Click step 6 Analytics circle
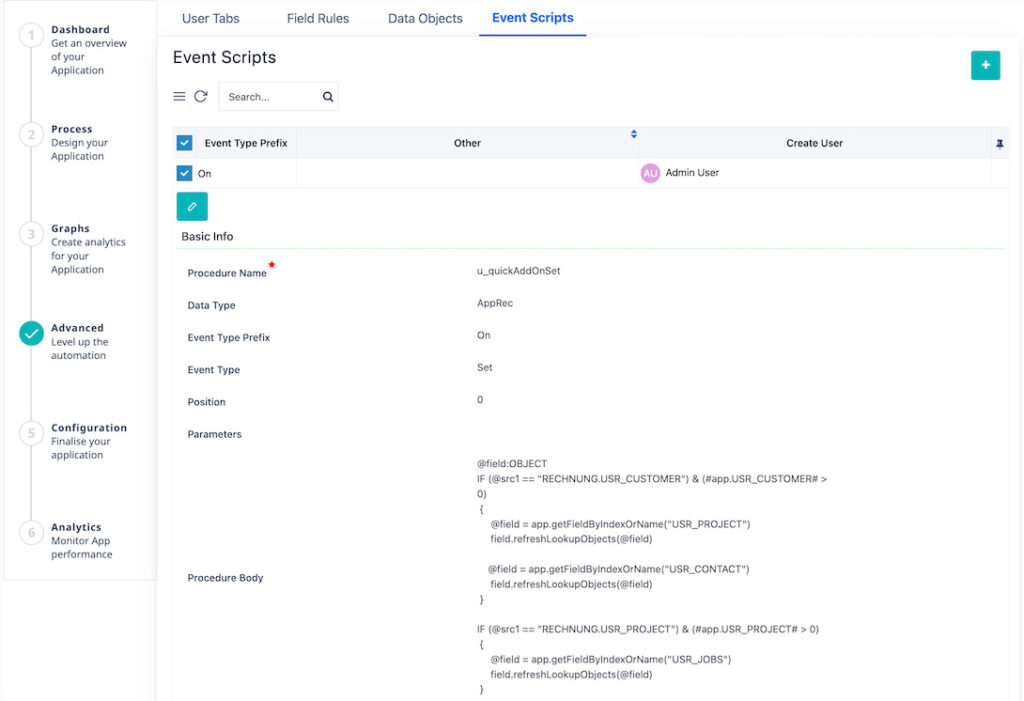Viewport: 1024px width, 701px height. click(x=31, y=532)
